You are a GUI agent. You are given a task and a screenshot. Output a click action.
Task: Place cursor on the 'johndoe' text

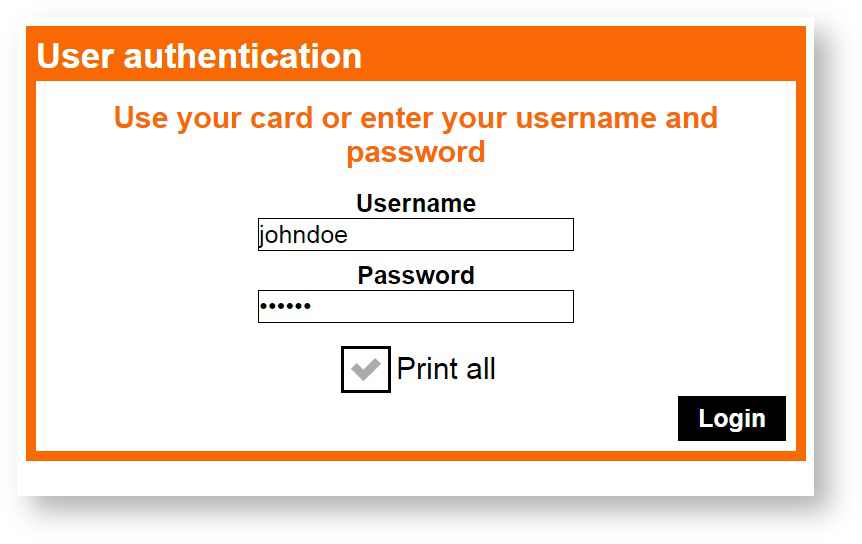(x=303, y=235)
